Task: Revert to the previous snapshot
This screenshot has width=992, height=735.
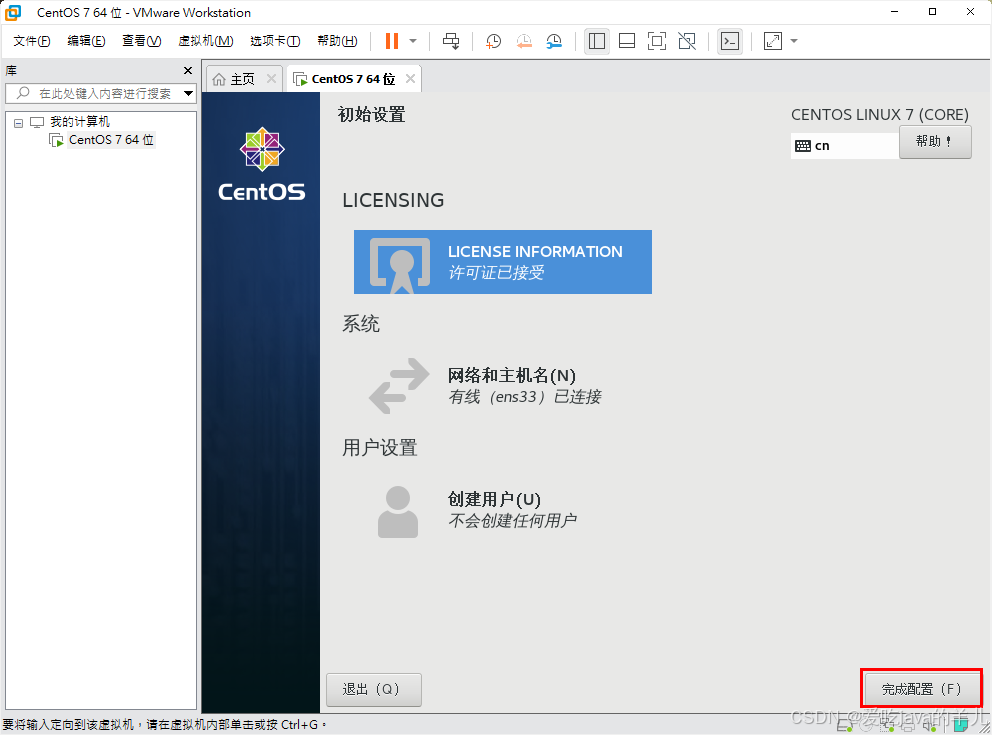Action: pos(524,41)
